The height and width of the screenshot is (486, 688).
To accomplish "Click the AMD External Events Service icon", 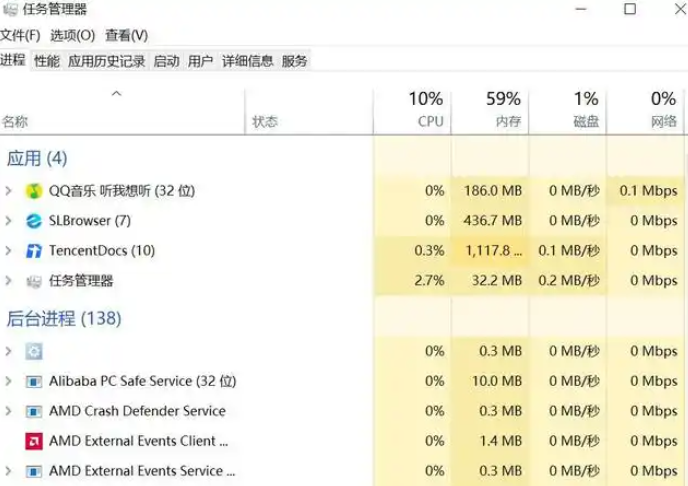I will [34, 471].
